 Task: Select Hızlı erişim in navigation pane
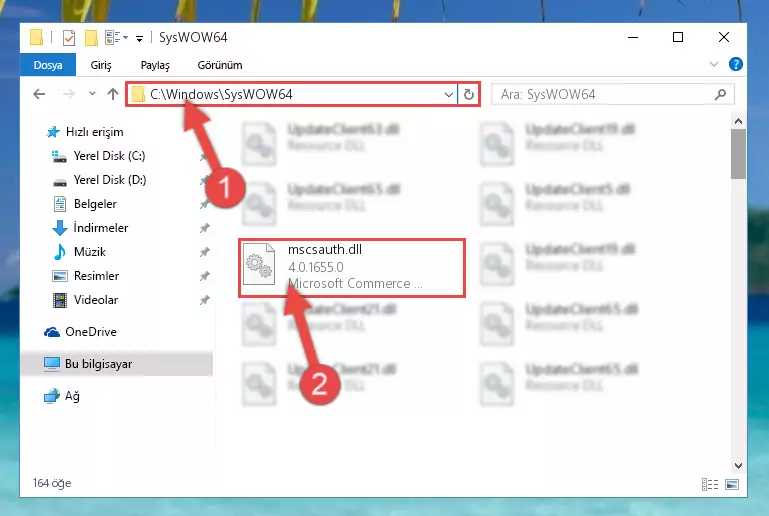pyautogui.click(x=95, y=132)
